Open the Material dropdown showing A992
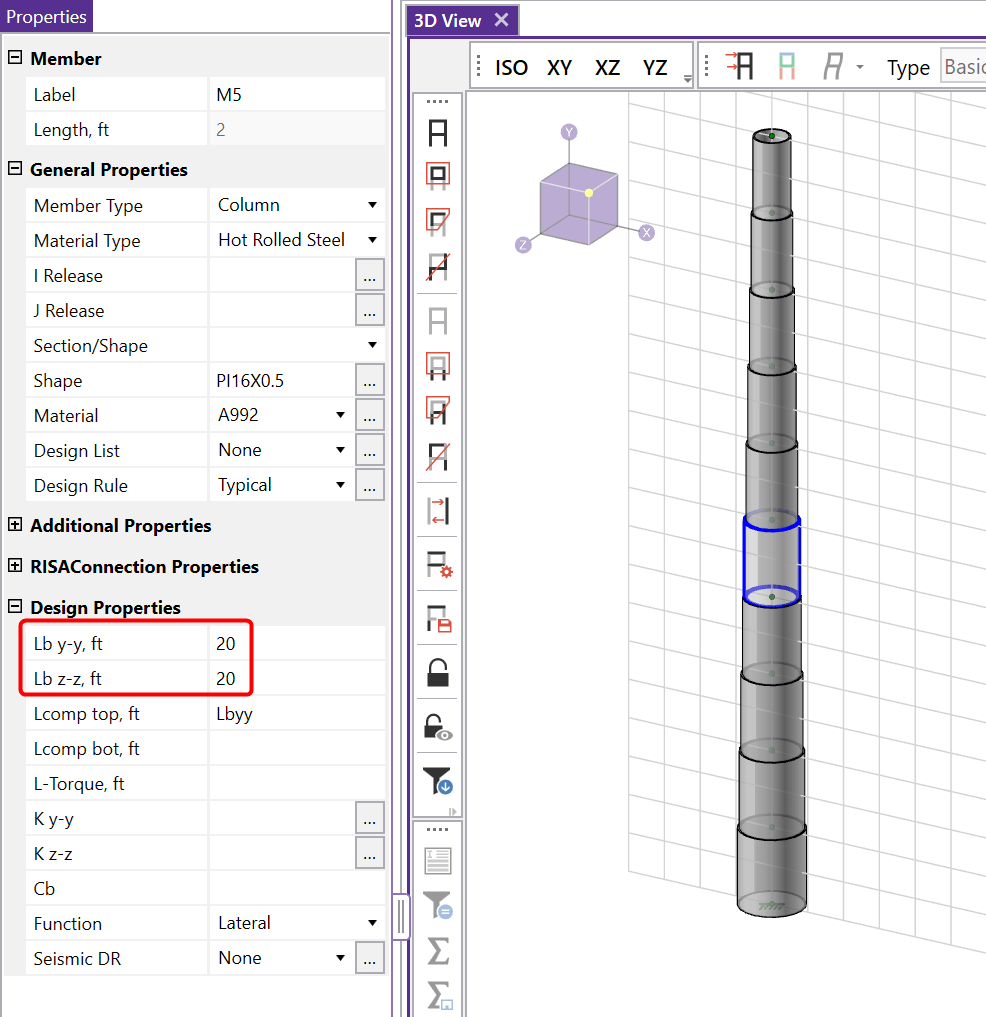This screenshot has height=1017, width=986. (x=340, y=415)
